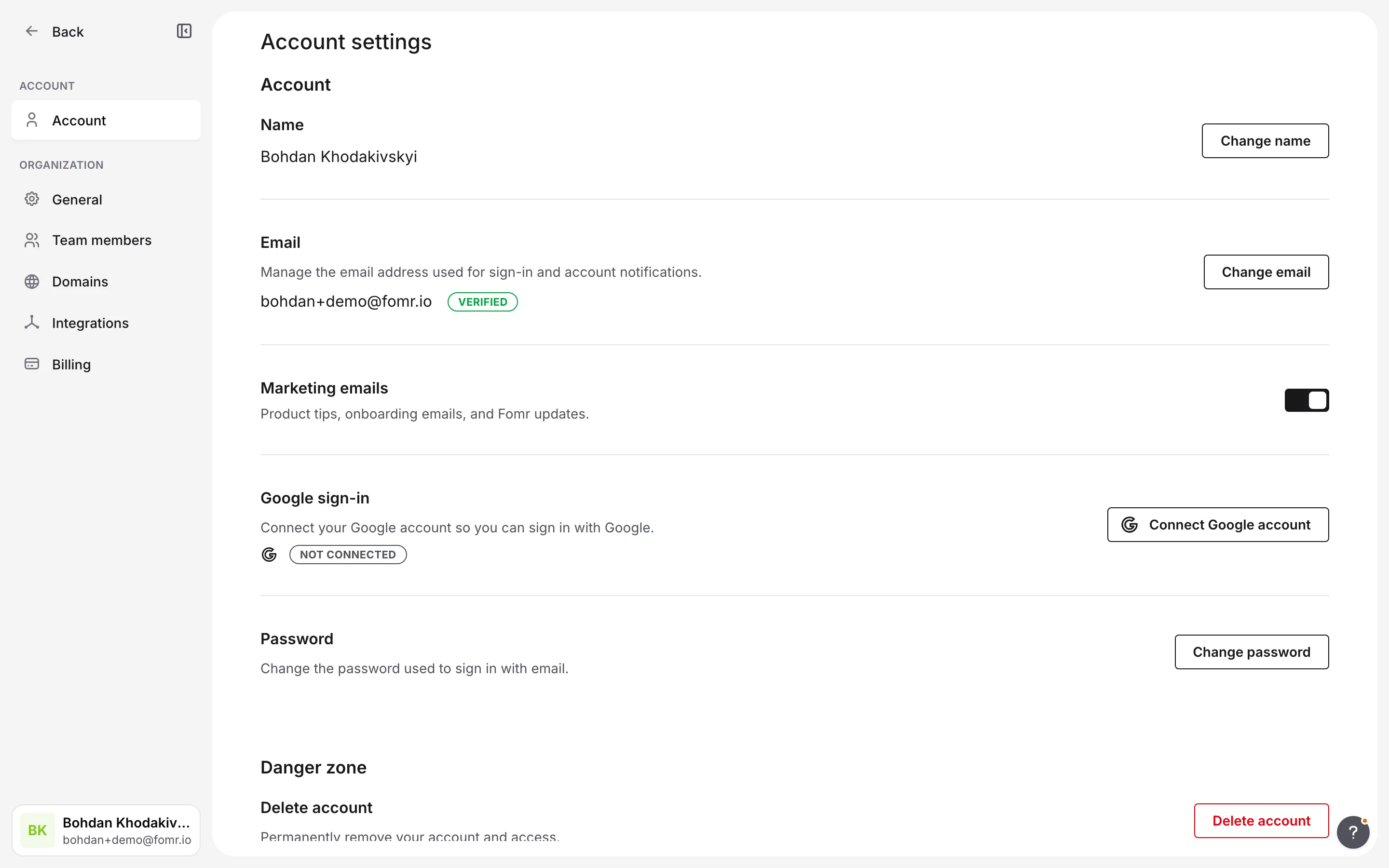
Task: Collapse the sidebar panel icon
Action: (x=184, y=31)
